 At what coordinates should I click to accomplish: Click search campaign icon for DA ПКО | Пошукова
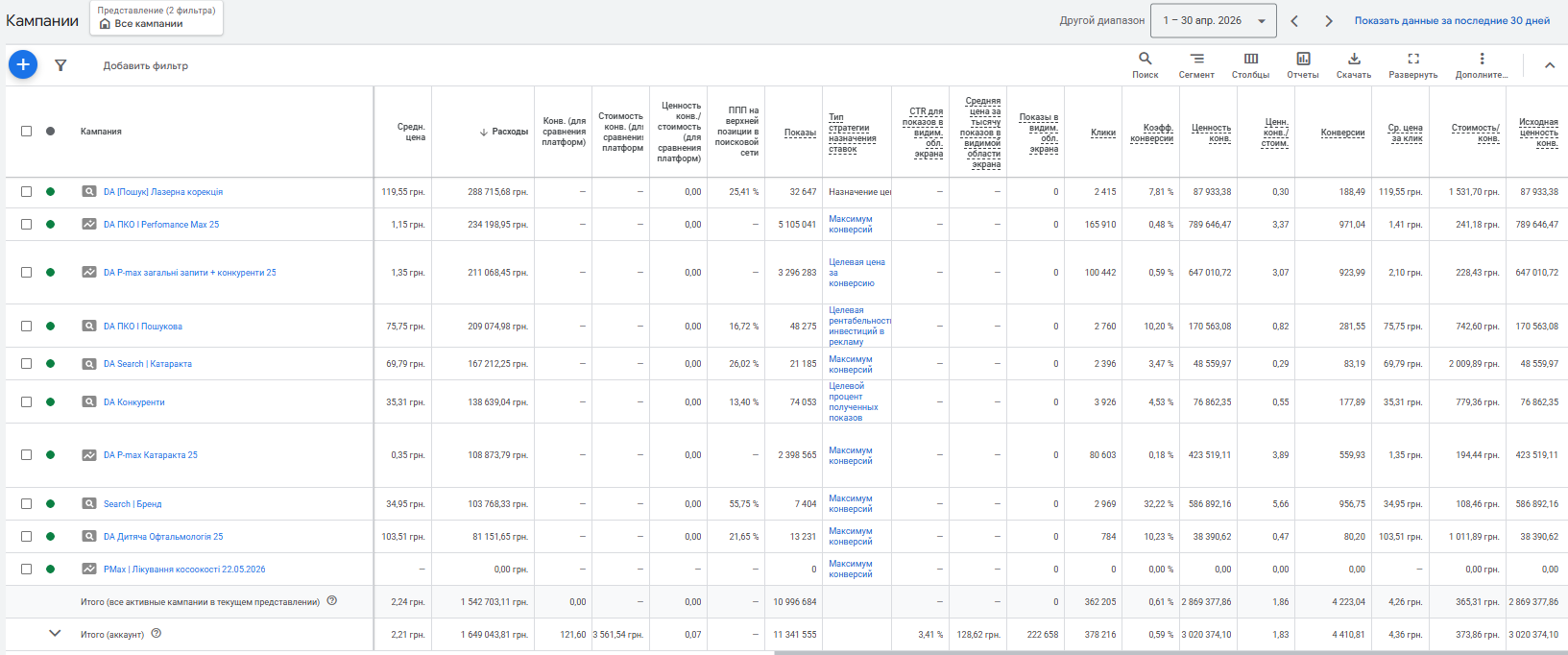pyautogui.click(x=89, y=327)
